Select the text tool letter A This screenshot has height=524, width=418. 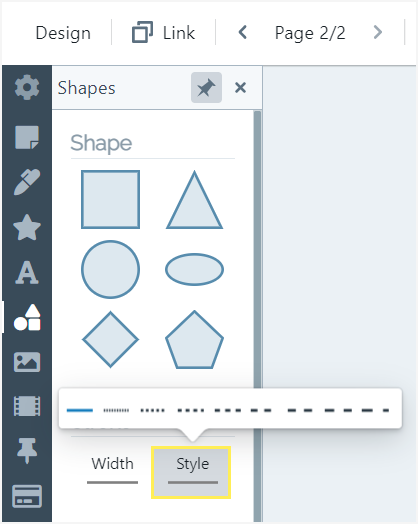point(27,272)
